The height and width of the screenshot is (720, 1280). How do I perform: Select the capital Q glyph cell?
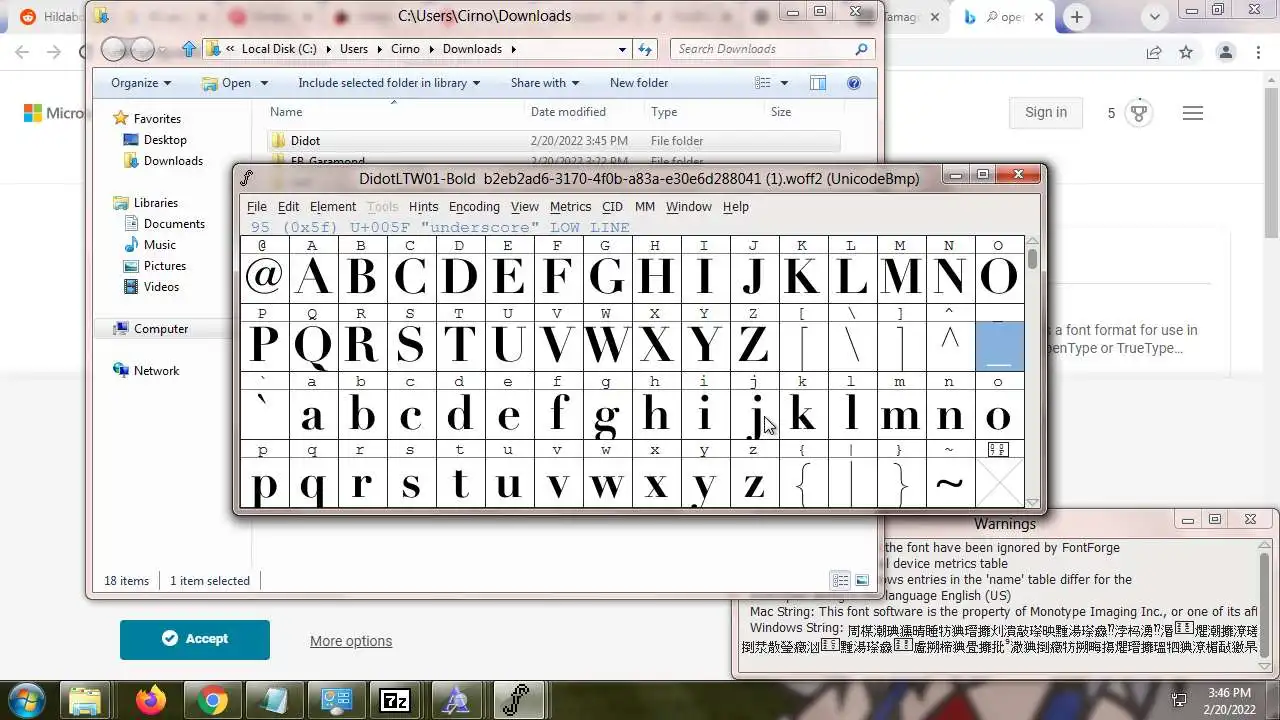[313, 346]
